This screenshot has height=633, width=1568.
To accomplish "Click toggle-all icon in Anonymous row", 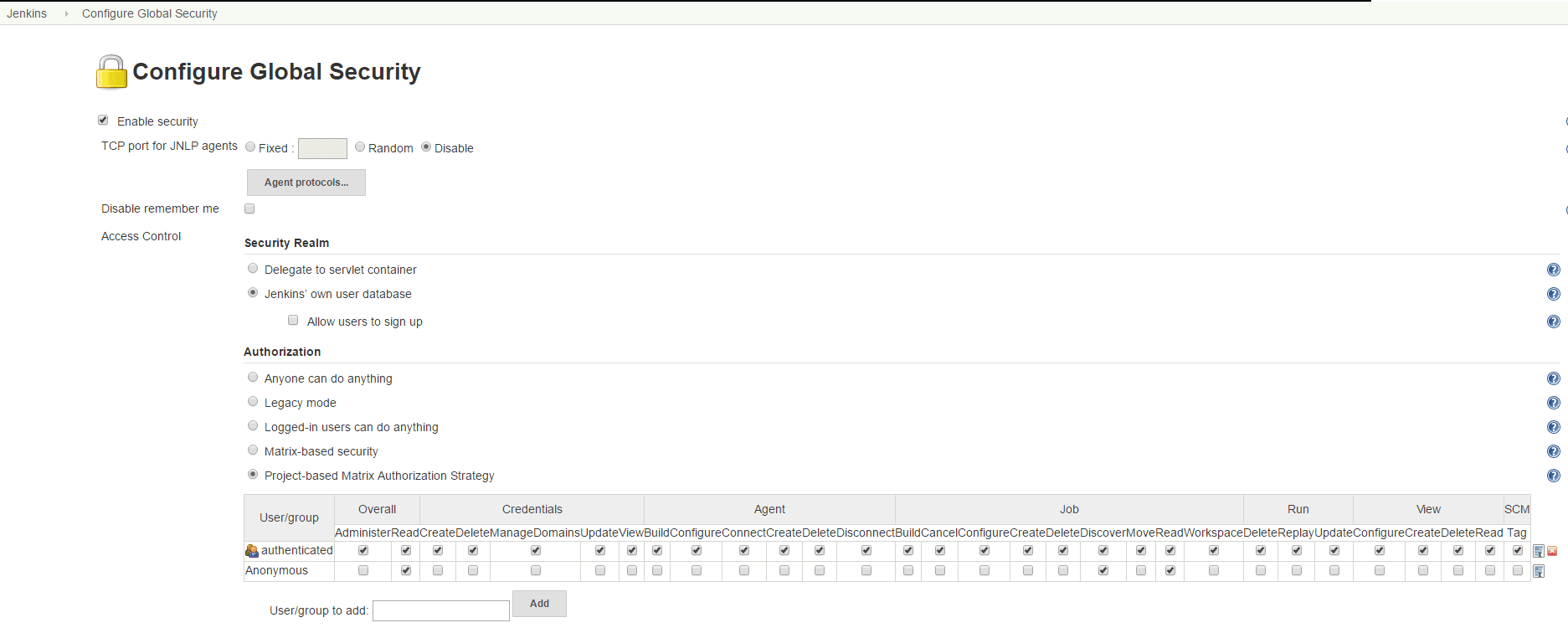I will pos(1538,571).
